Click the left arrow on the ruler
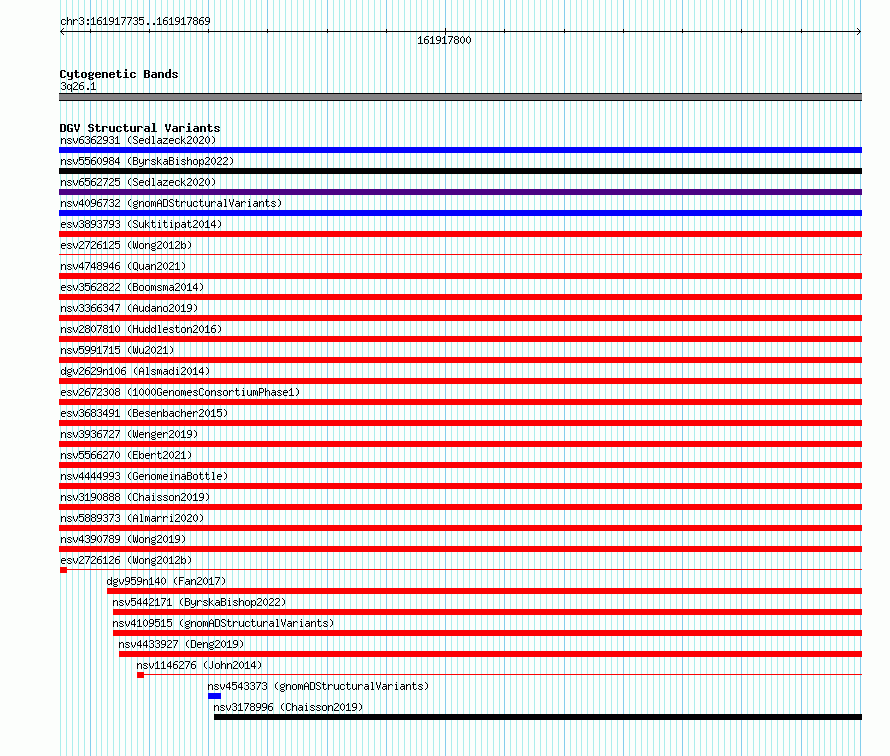The image size is (890, 756). 62,32
